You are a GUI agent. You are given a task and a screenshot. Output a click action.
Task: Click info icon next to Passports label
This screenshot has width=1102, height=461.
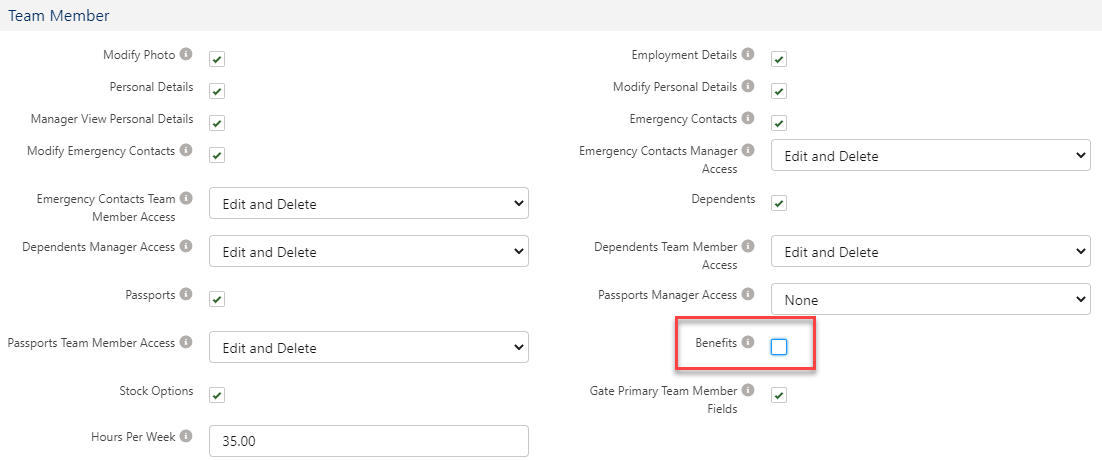185,296
